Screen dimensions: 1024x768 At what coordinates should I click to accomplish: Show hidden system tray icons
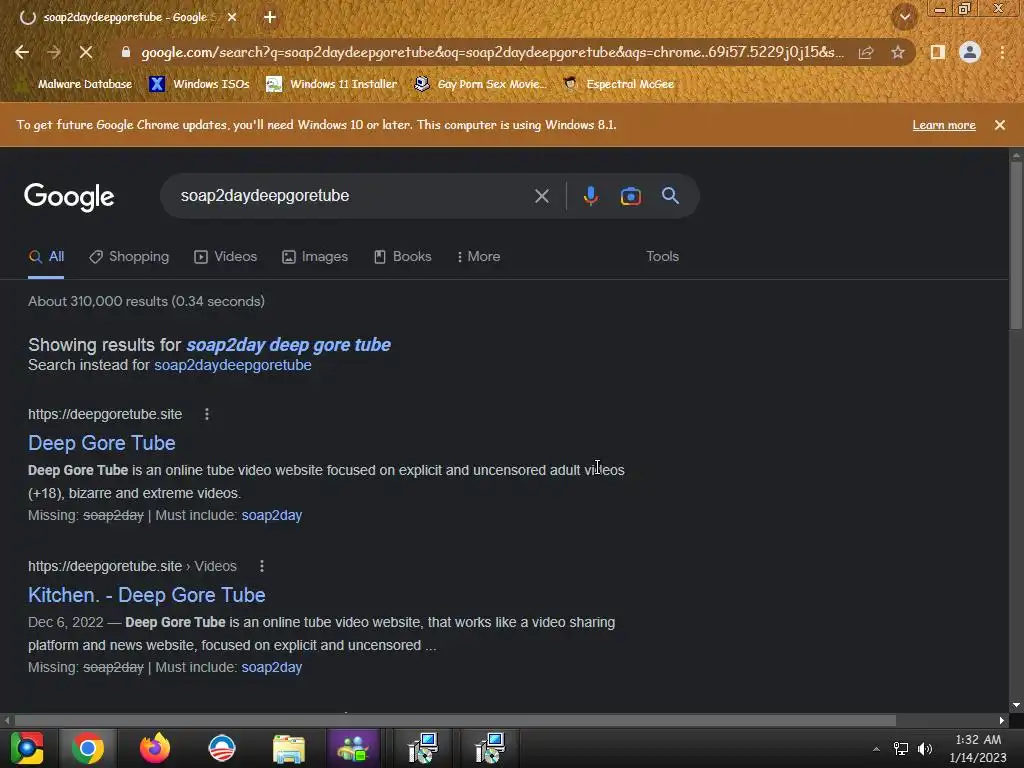click(876, 749)
